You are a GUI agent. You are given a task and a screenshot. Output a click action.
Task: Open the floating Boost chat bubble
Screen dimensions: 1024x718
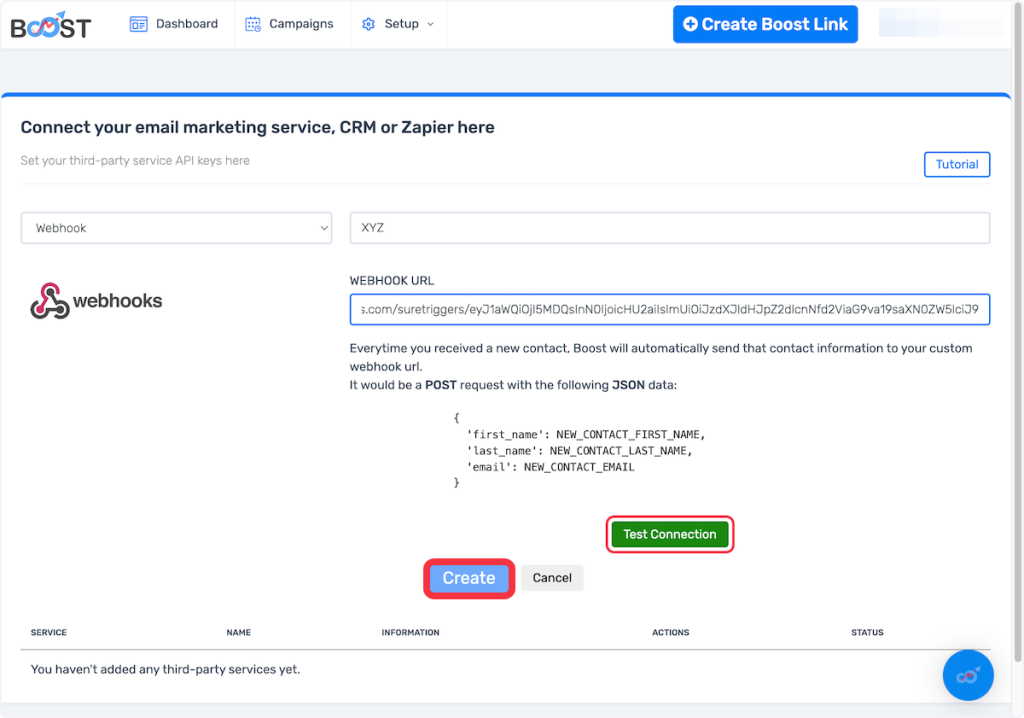pos(967,676)
